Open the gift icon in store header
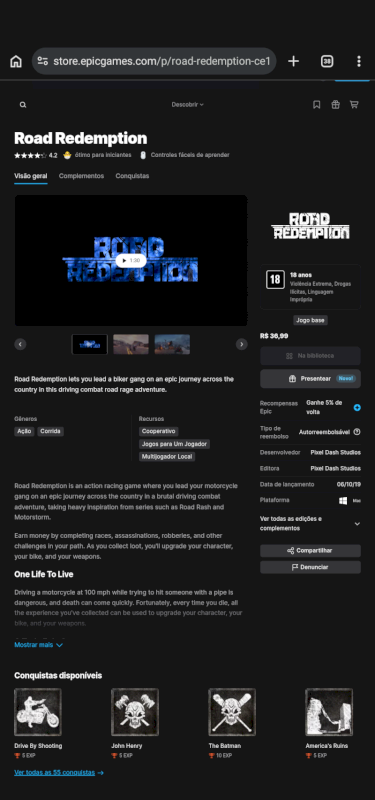Viewport: 375px width, 800px height. point(335,105)
